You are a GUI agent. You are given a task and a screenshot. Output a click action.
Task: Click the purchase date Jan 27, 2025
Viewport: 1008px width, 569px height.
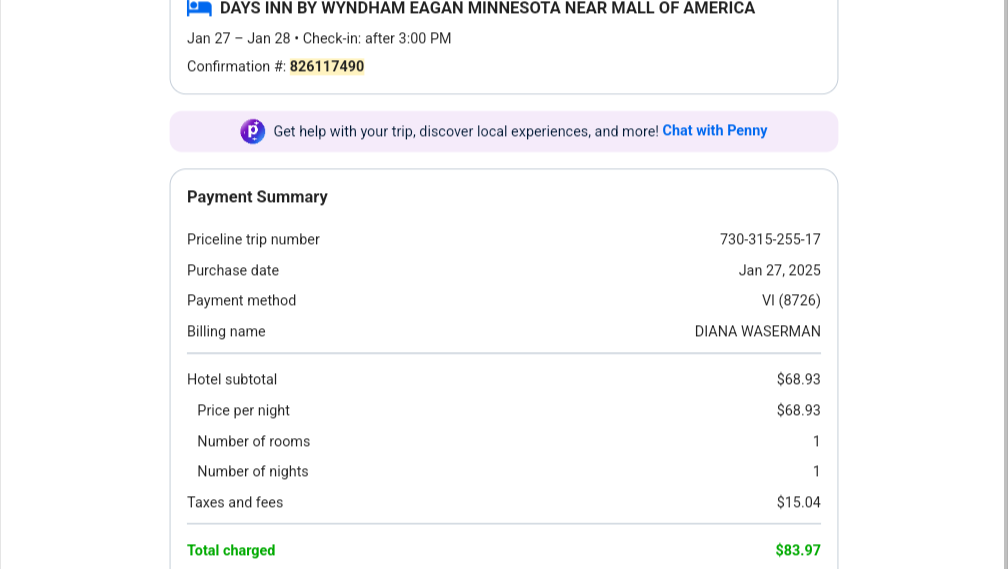pyautogui.click(x=779, y=270)
